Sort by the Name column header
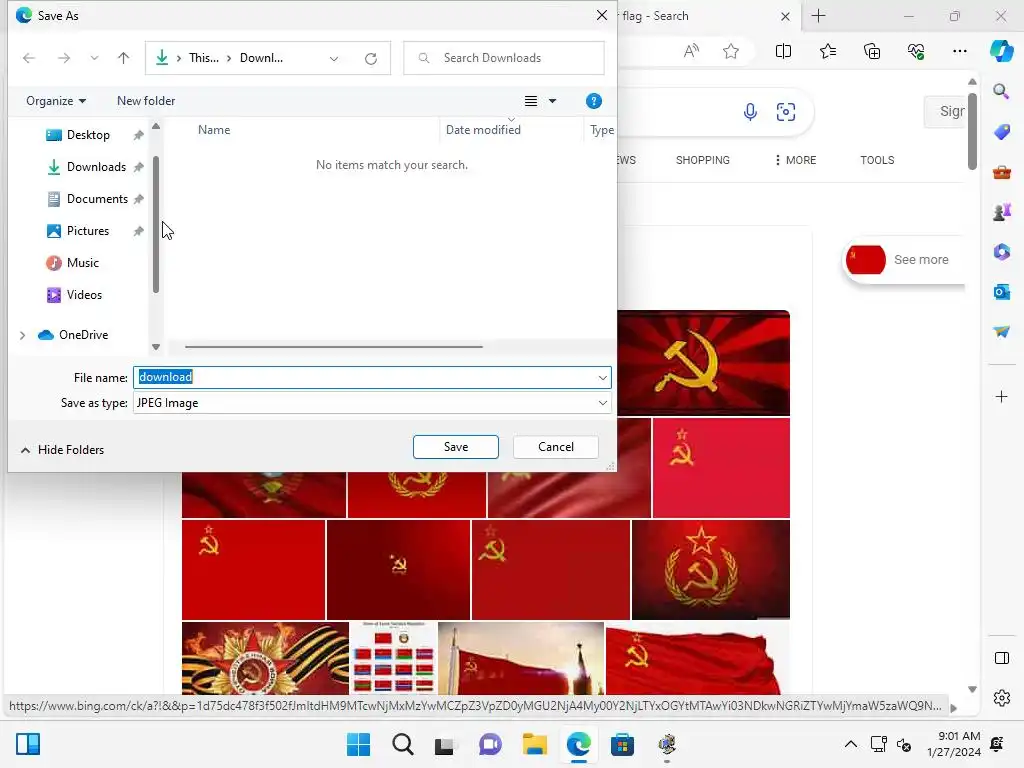This screenshot has height=768, width=1024. click(x=214, y=130)
